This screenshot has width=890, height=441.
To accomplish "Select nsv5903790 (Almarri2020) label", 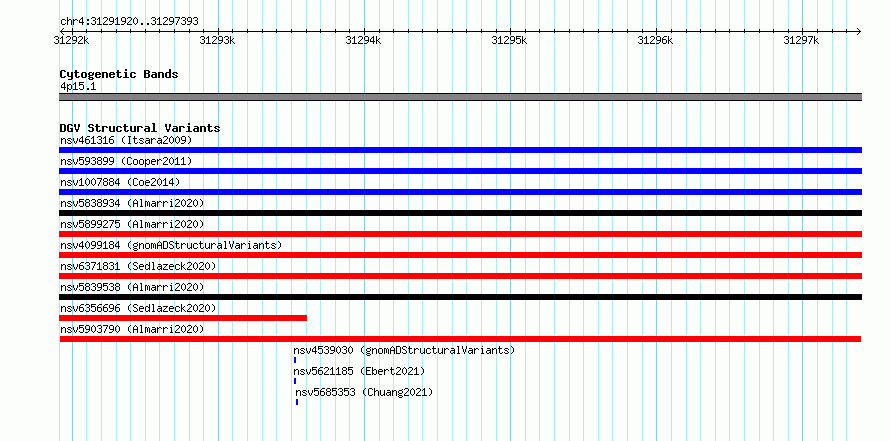I will click(132, 329).
